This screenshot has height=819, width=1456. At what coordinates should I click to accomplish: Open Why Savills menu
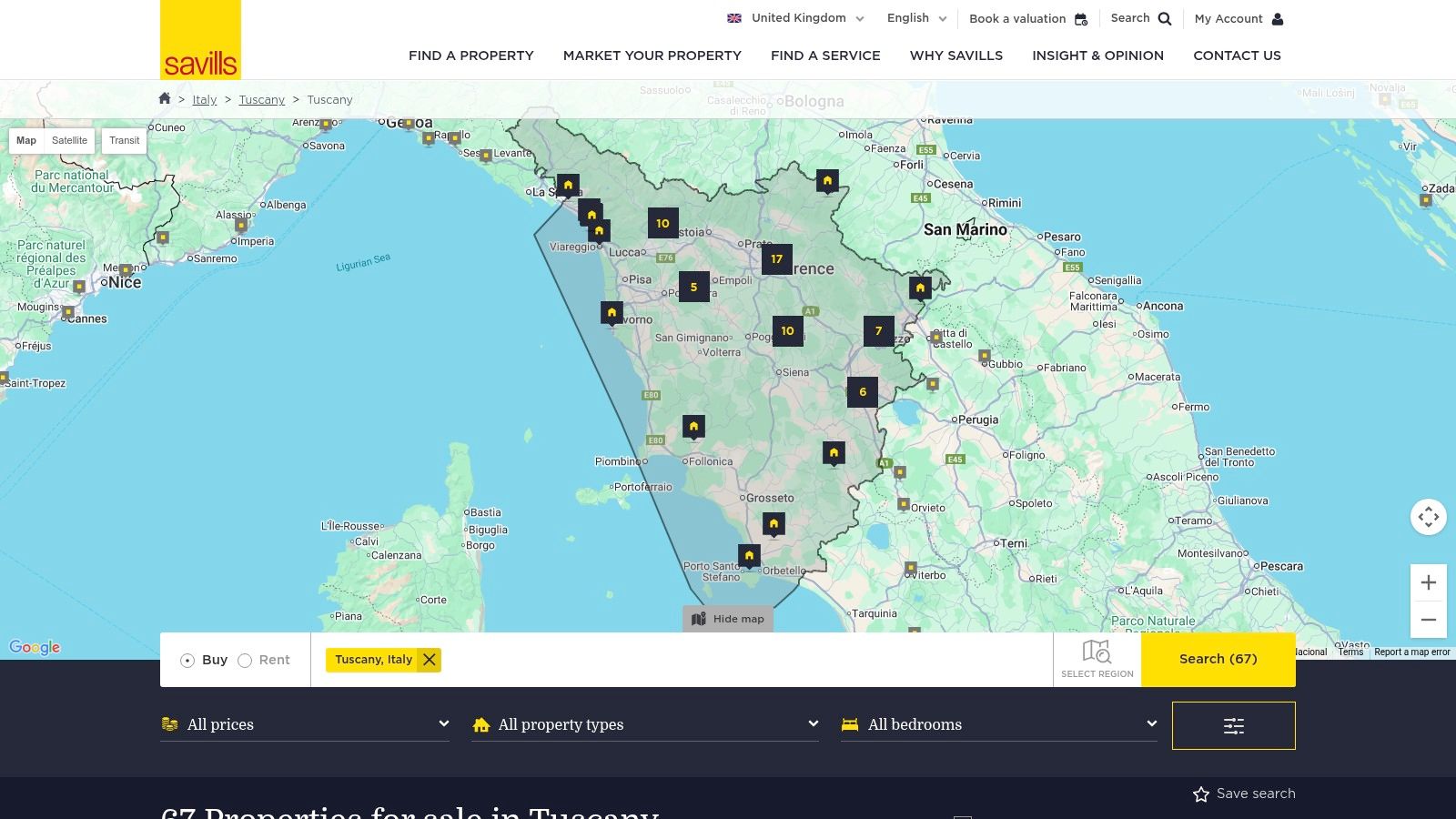pos(956,56)
